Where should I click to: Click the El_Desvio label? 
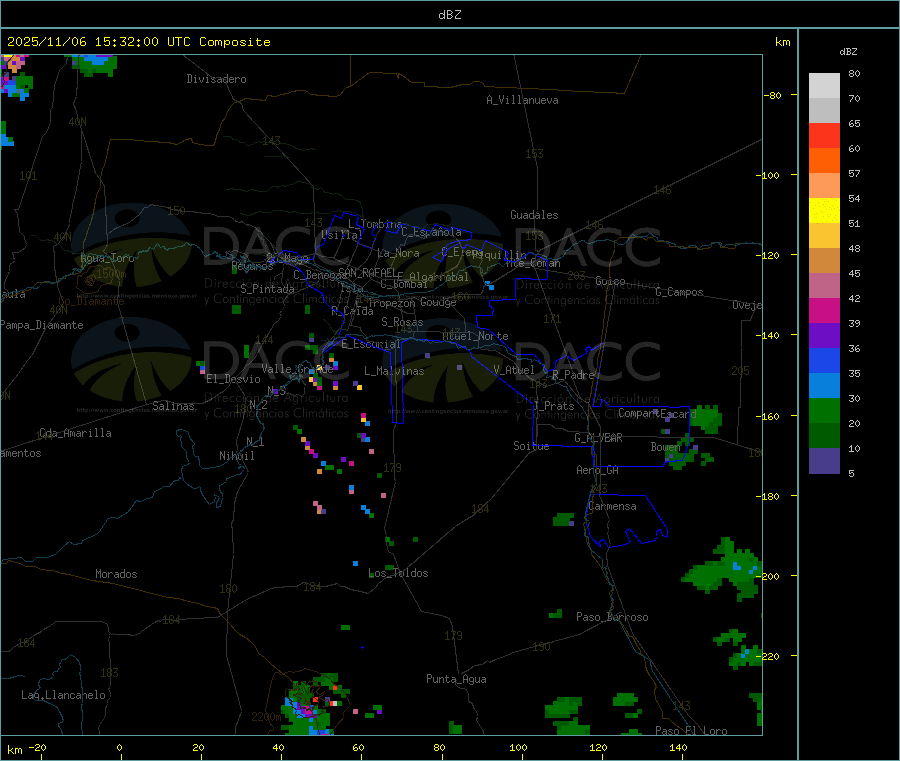[x=233, y=379]
